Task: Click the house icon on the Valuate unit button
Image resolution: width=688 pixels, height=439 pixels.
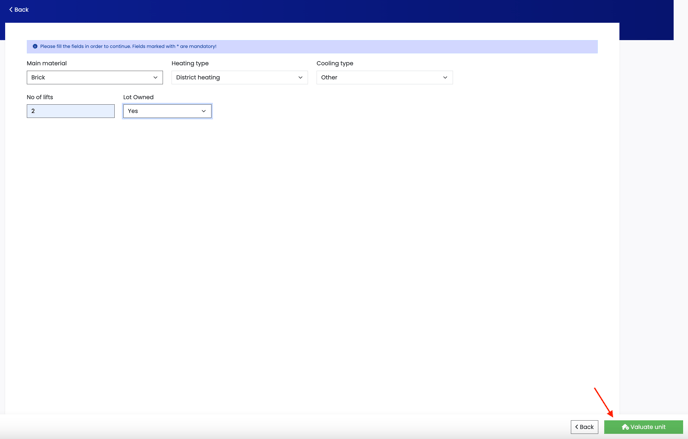Action: (x=625, y=427)
